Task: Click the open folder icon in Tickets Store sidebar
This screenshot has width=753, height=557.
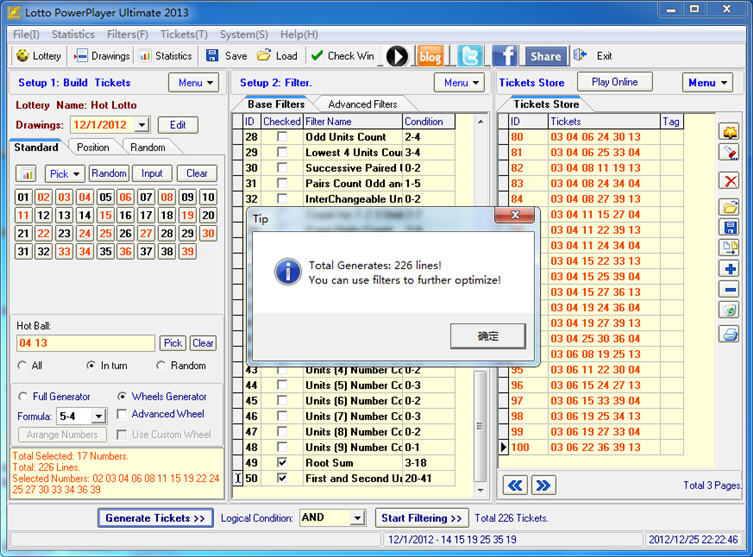Action: click(x=729, y=207)
